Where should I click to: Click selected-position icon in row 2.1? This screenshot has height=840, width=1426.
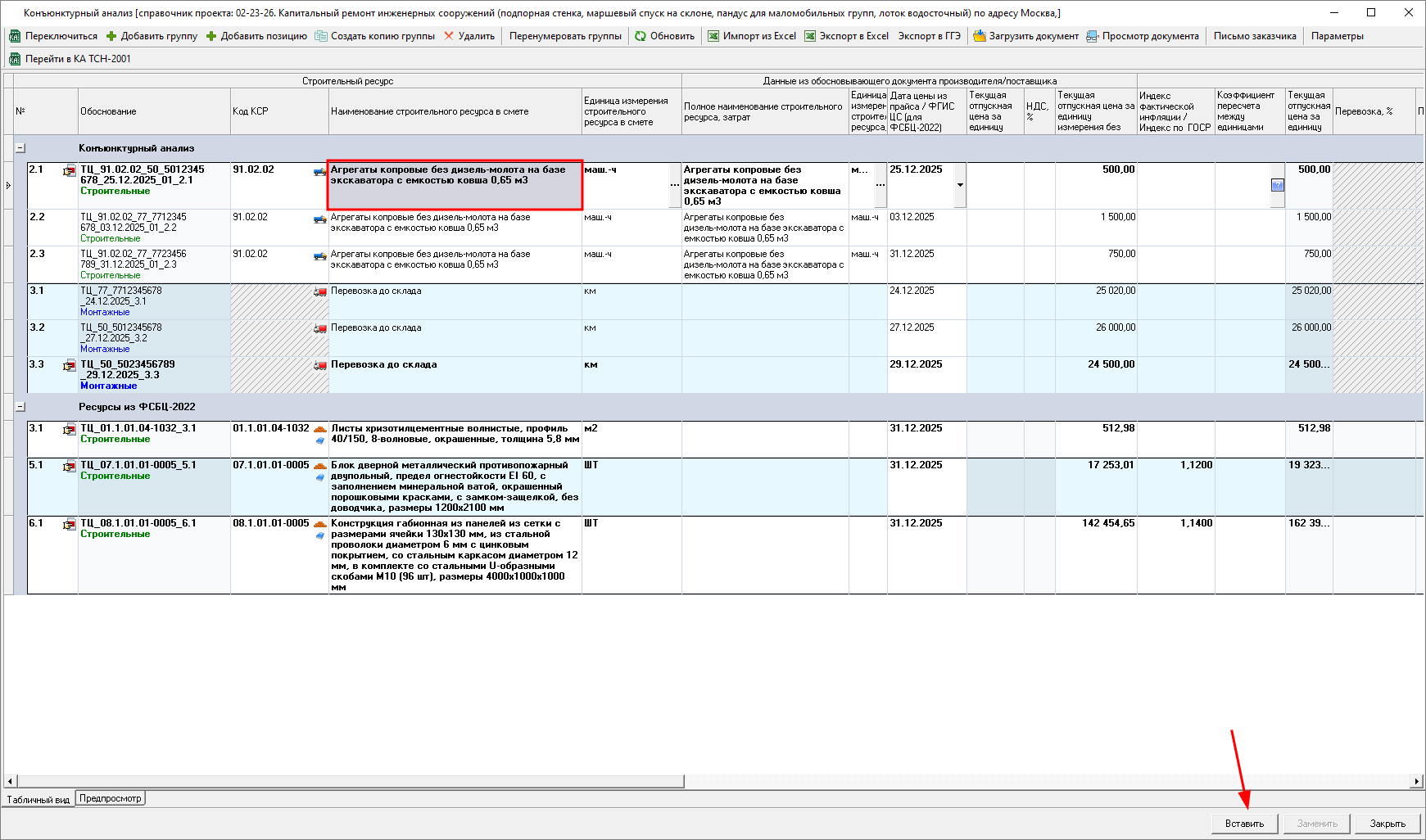70,171
